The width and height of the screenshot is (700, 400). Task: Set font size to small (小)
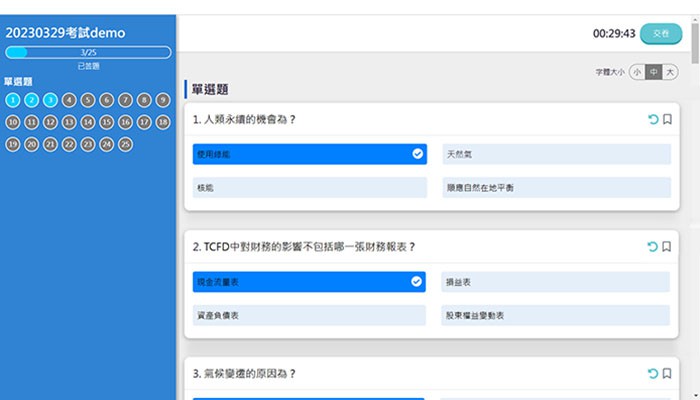tap(637, 72)
